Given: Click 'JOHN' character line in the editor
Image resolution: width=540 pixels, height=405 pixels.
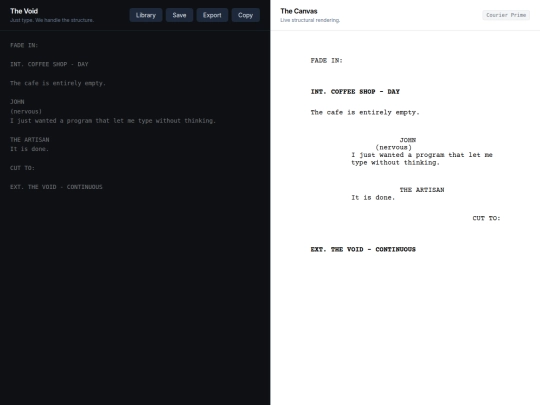Looking at the screenshot, I should [x=17, y=102].
